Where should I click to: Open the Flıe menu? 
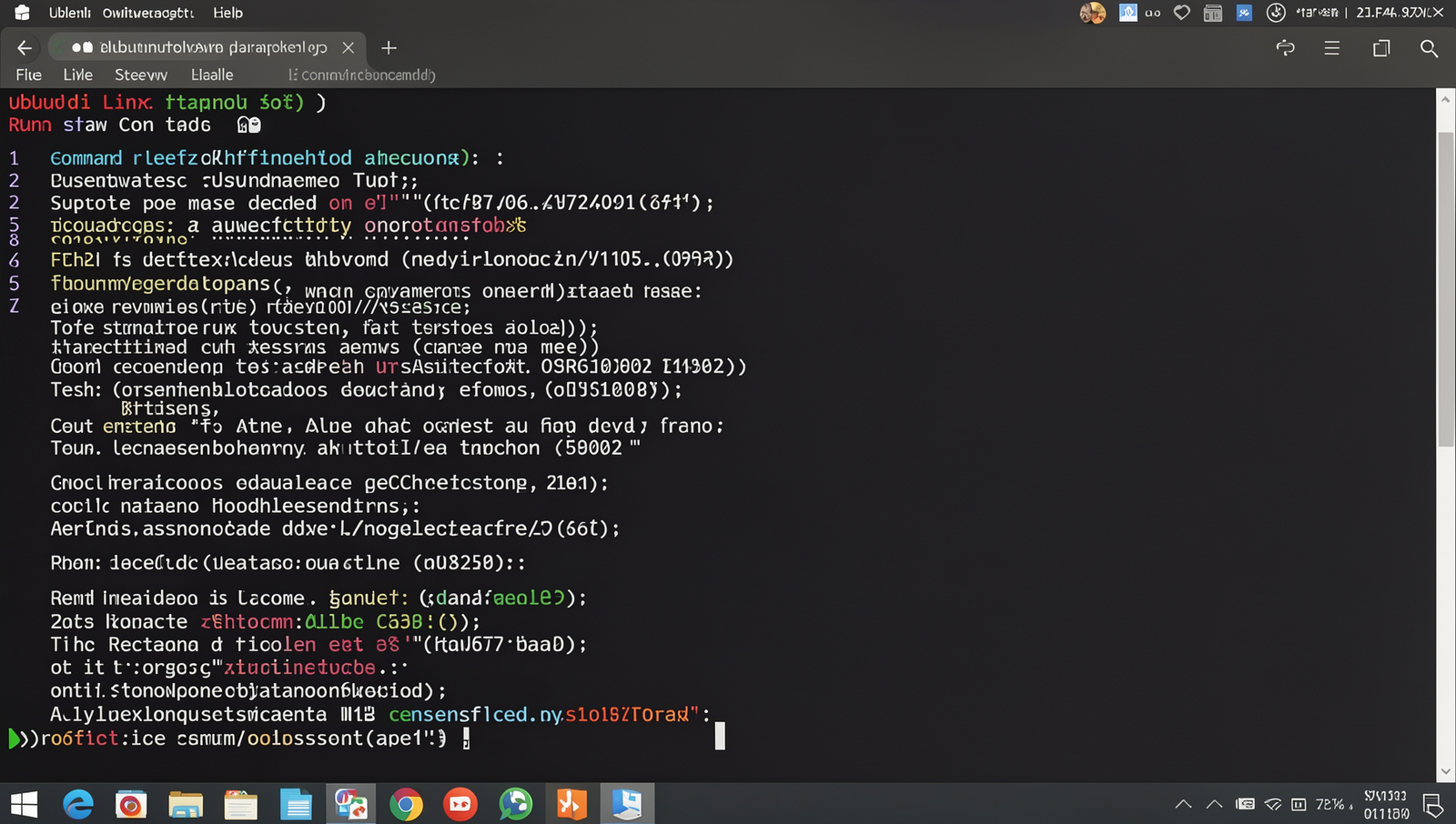tap(28, 75)
